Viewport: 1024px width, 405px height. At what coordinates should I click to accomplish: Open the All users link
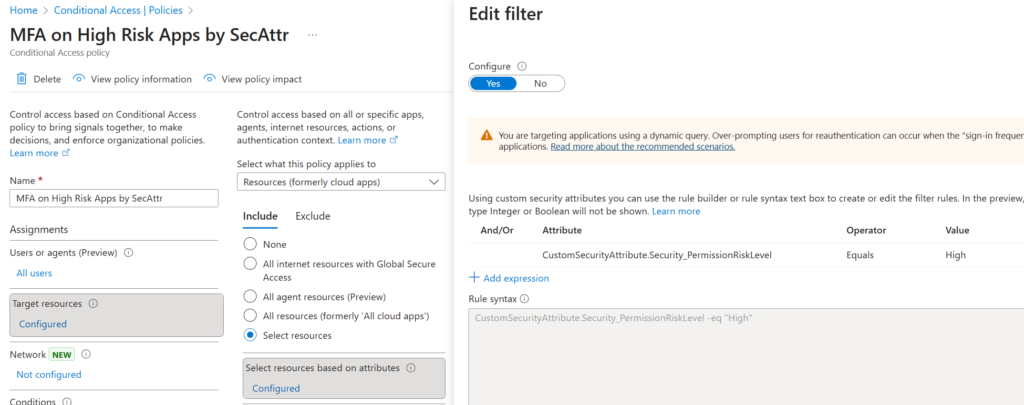point(34,273)
